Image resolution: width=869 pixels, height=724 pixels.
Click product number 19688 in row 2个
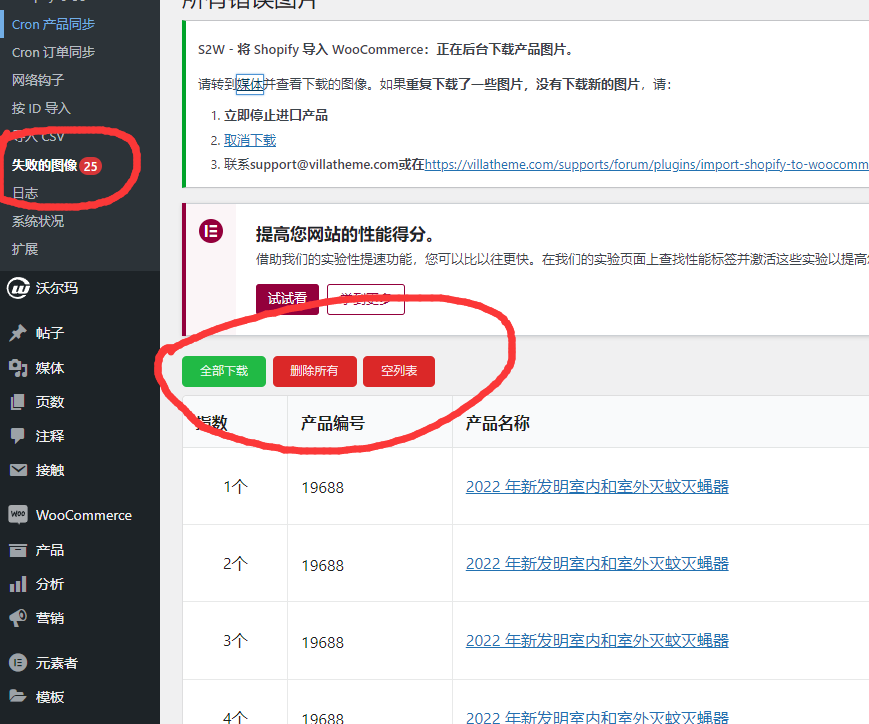323,565
